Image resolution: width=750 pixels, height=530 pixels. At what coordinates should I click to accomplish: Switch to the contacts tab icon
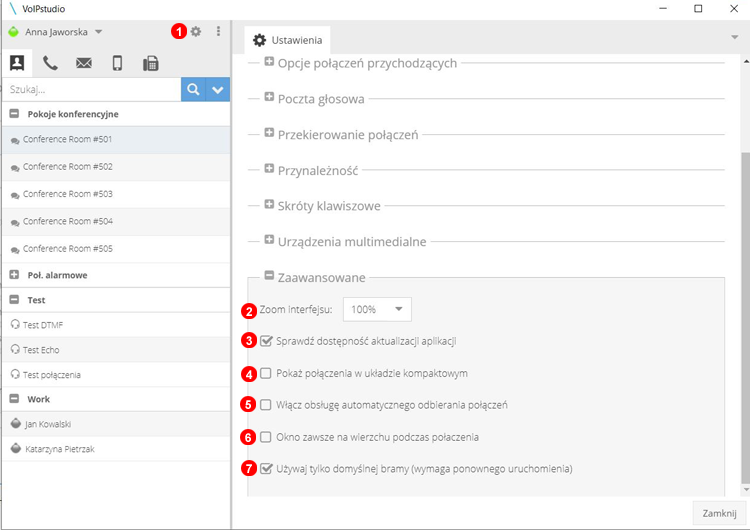[17, 63]
